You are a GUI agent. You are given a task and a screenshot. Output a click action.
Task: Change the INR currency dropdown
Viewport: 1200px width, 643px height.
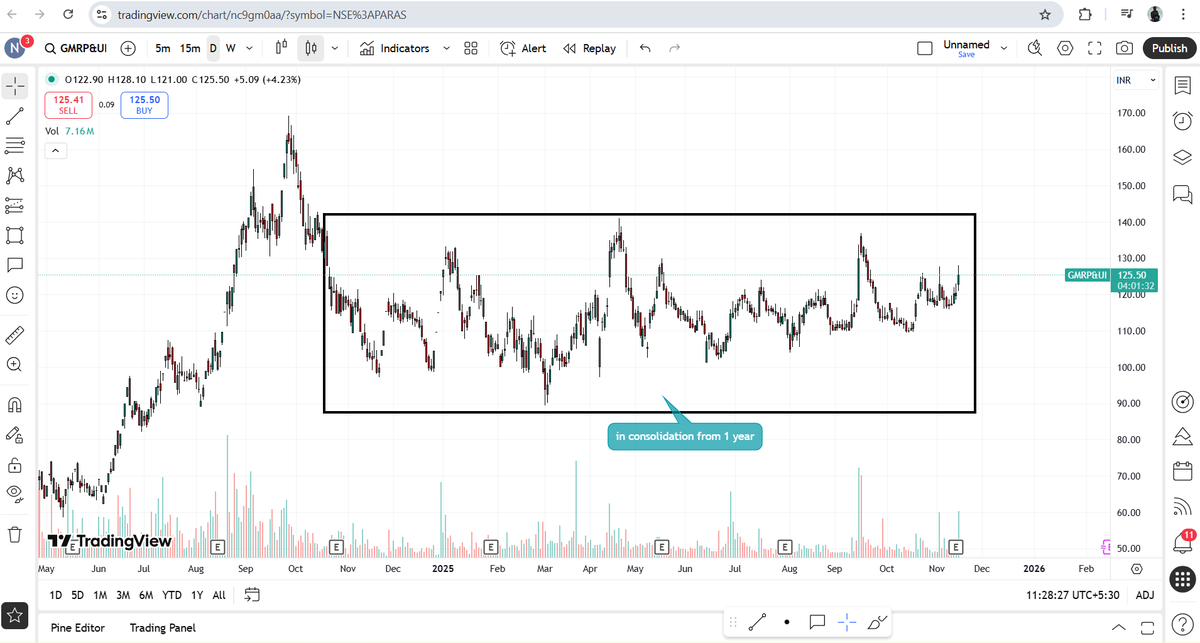(1135, 80)
